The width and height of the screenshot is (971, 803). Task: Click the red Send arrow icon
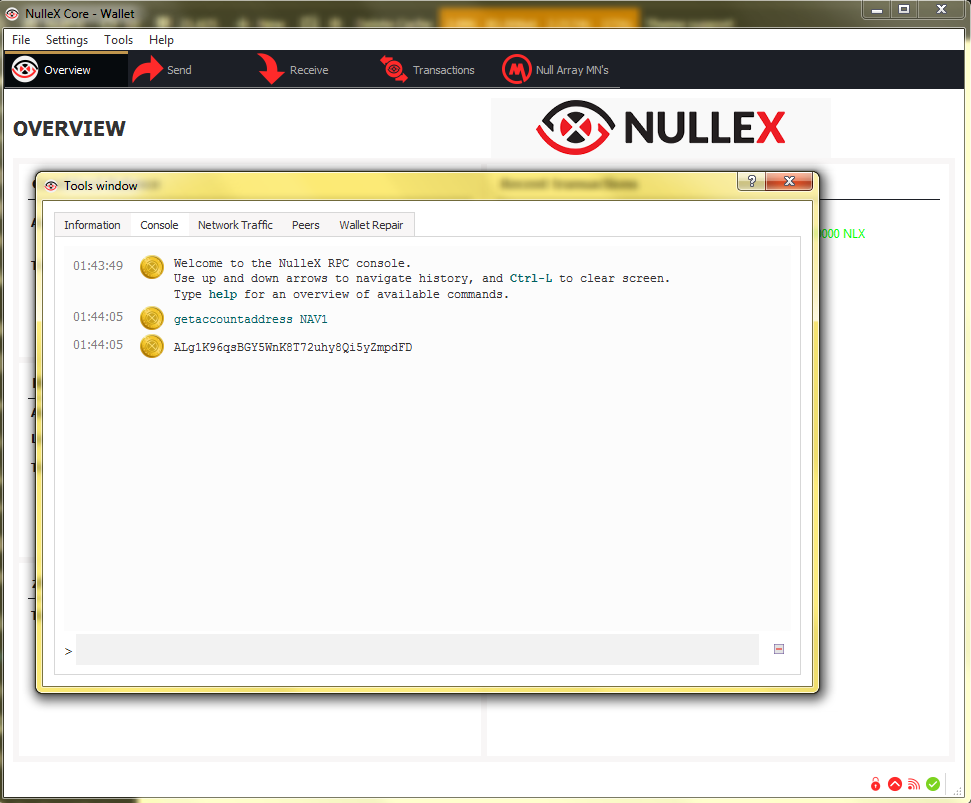point(147,69)
